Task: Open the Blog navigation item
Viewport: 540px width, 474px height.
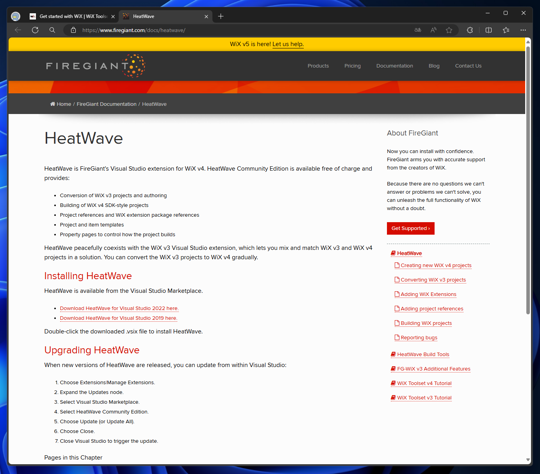Action: 434,66
